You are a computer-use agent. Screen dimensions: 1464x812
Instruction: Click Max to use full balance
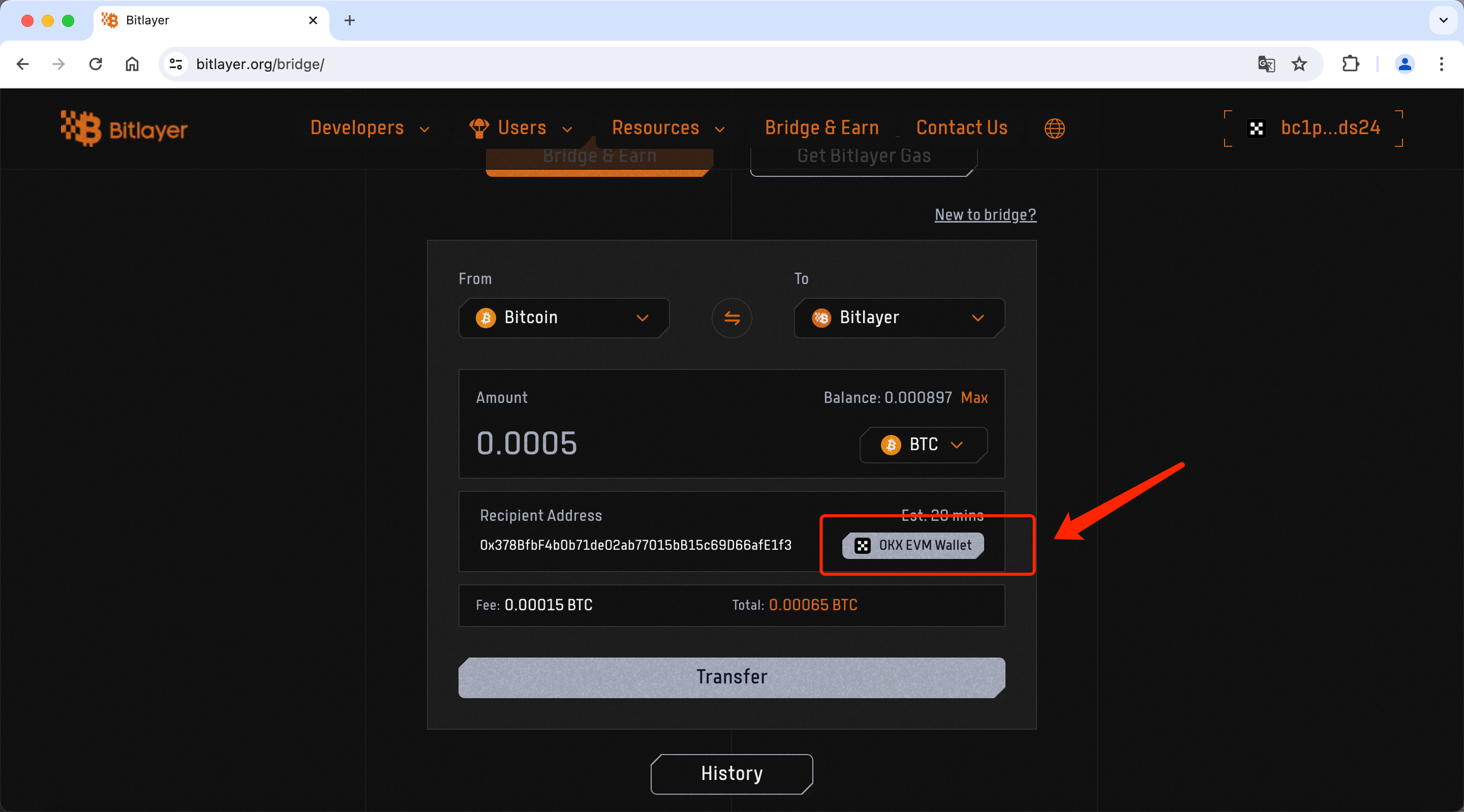973,398
